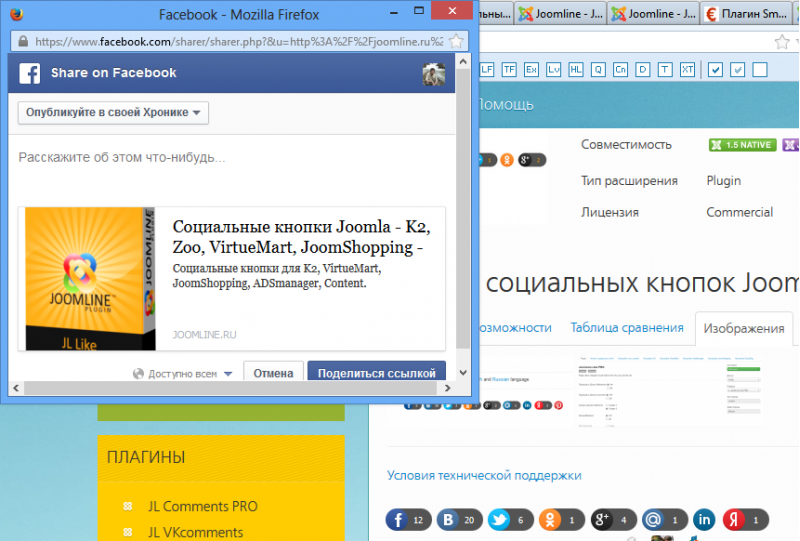
Task: Click the Facebook logo in share dialog header
Action: 30,73
